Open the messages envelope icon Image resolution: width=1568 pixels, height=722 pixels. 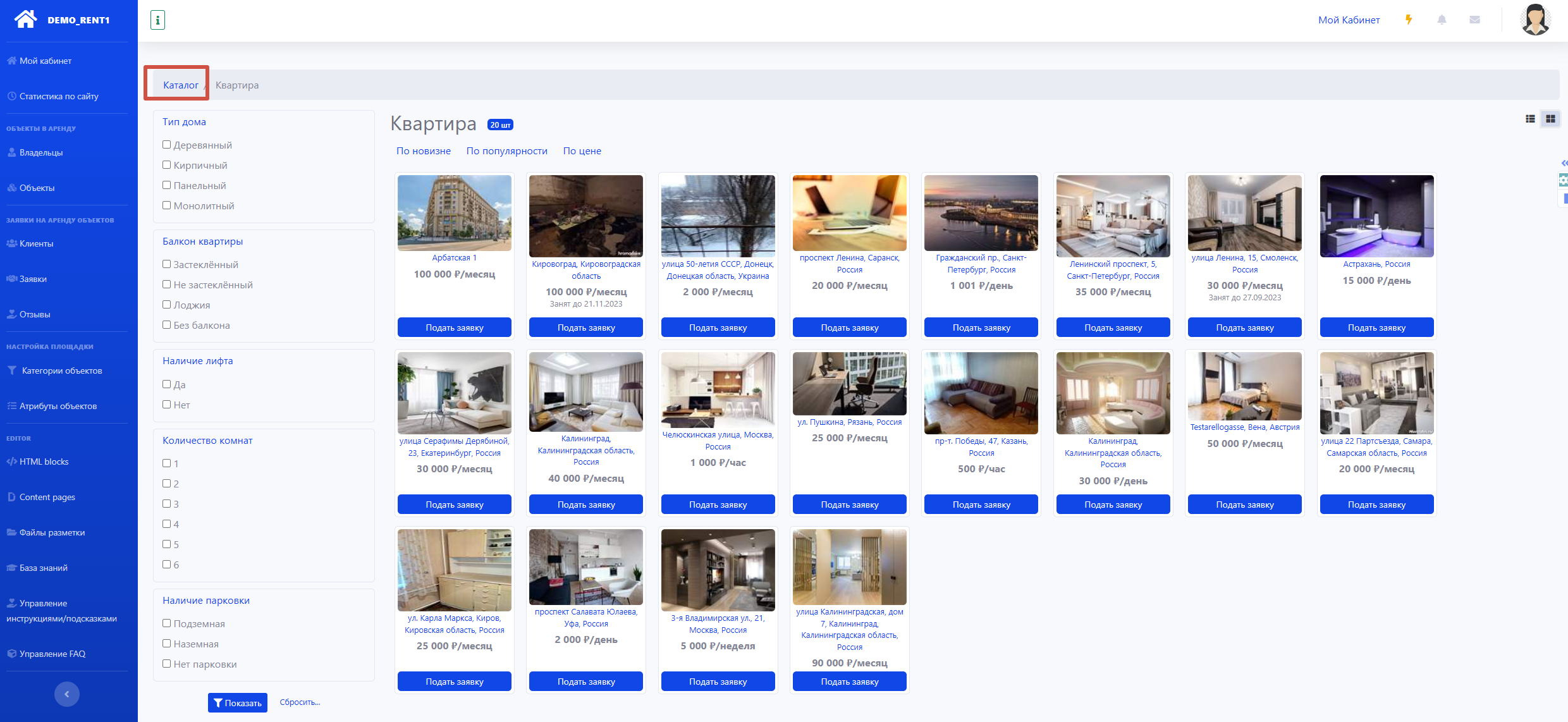click(1474, 20)
